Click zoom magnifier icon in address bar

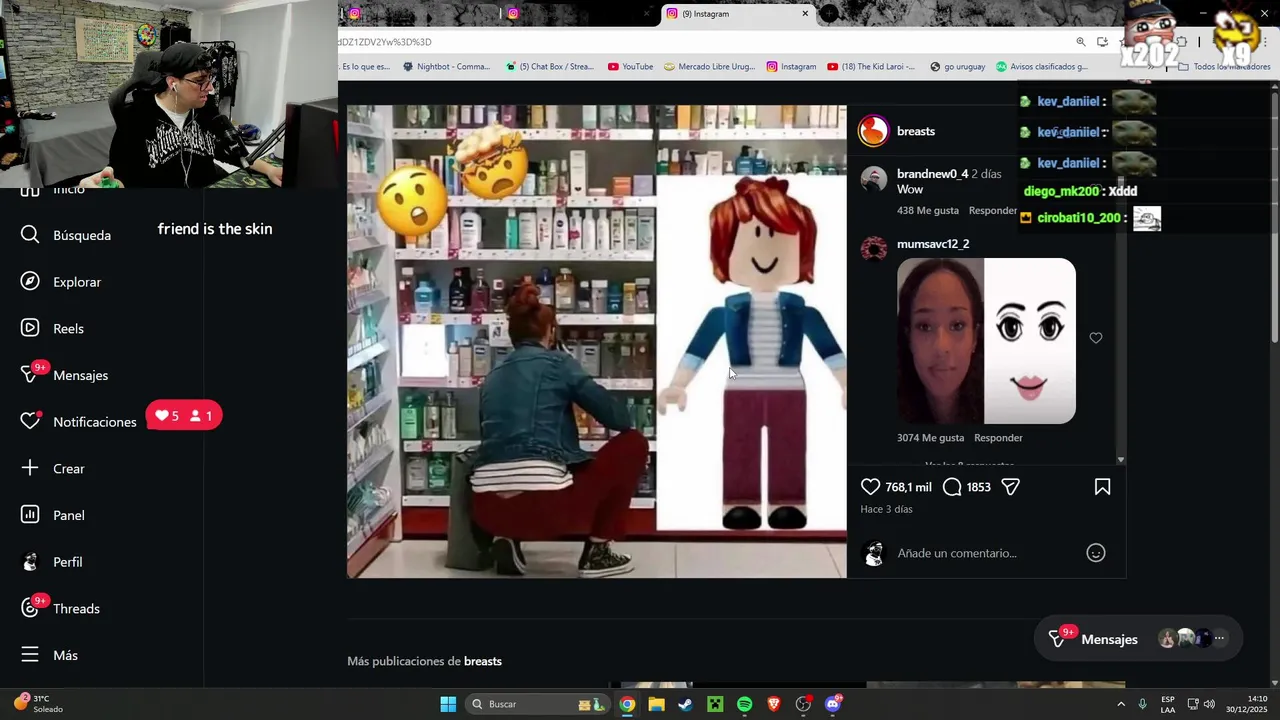[1081, 42]
